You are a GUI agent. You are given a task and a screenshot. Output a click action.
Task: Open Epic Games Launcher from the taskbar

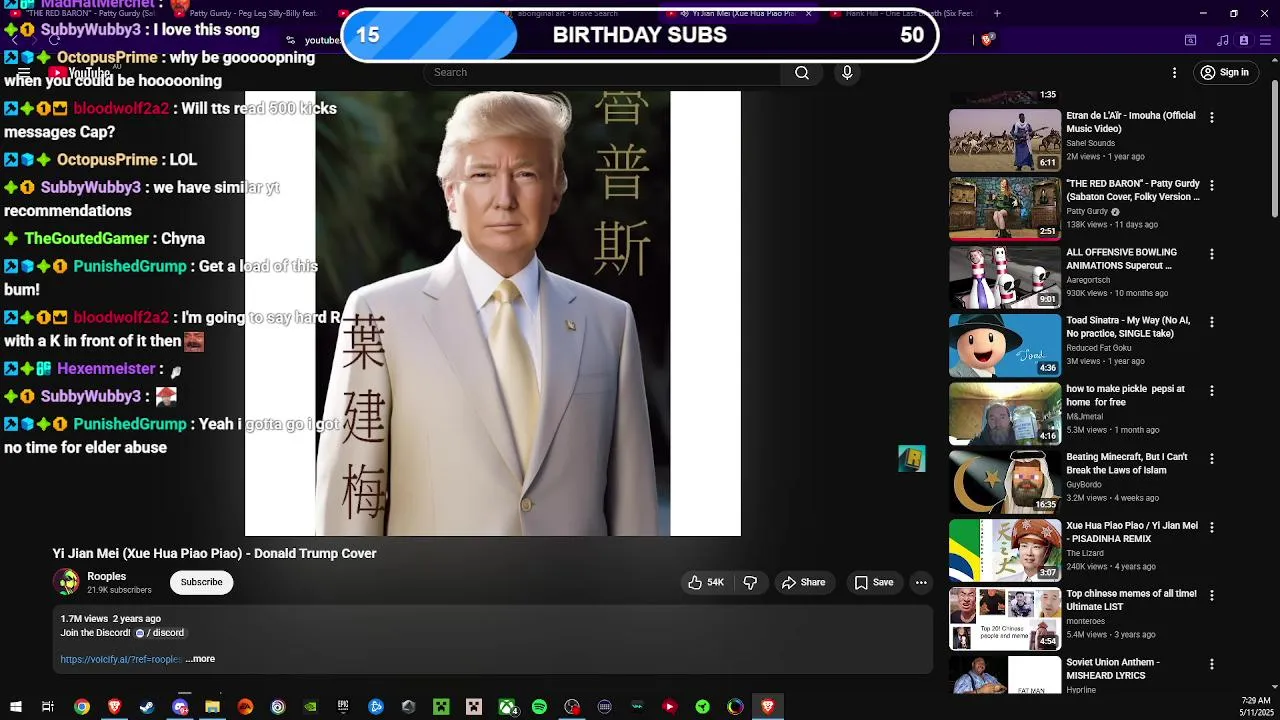[x=343, y=707]
